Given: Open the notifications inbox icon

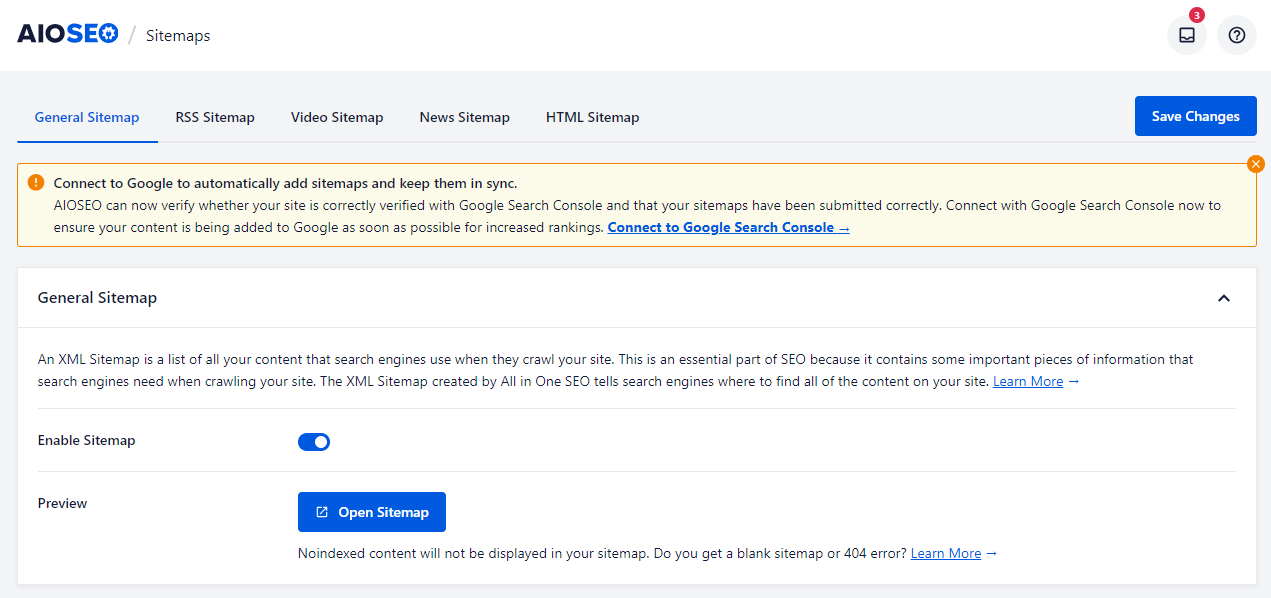Looking at the screenshot, I should (x=1186, y=35).
